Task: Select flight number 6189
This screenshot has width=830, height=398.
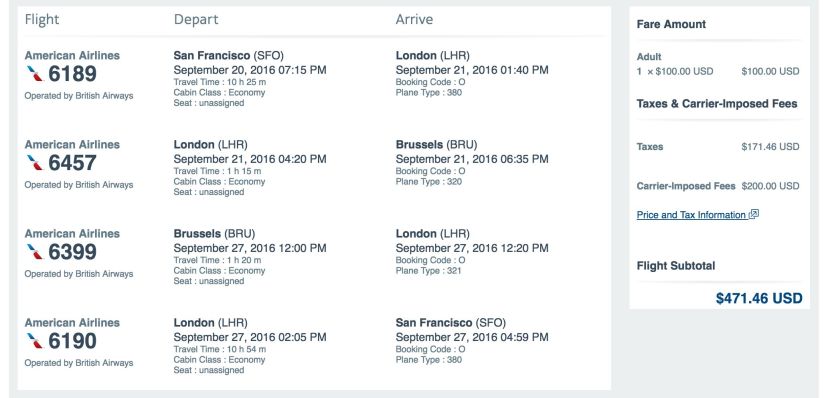Action: [x=73, y=74]
